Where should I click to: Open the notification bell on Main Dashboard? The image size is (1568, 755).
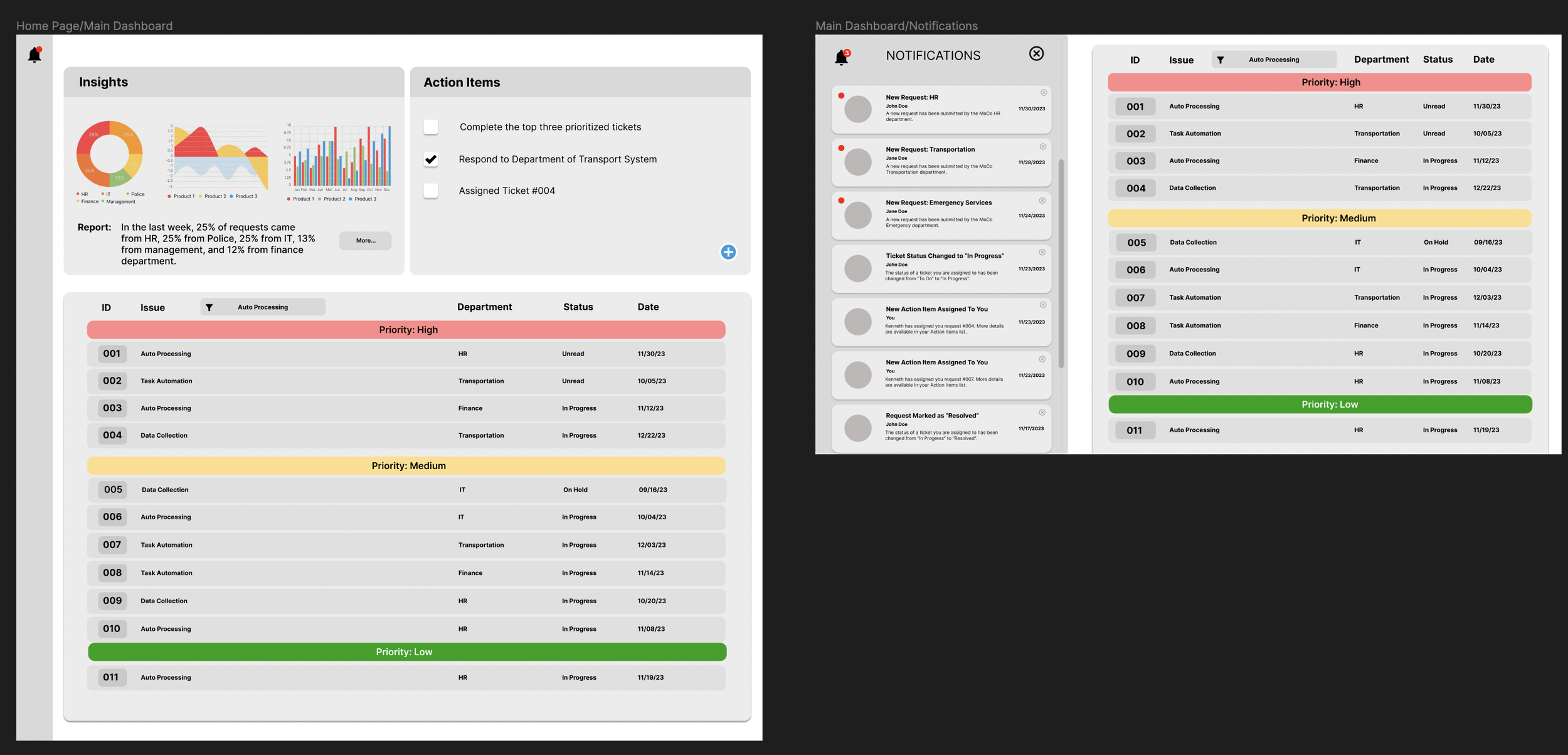tap(34, 55)
